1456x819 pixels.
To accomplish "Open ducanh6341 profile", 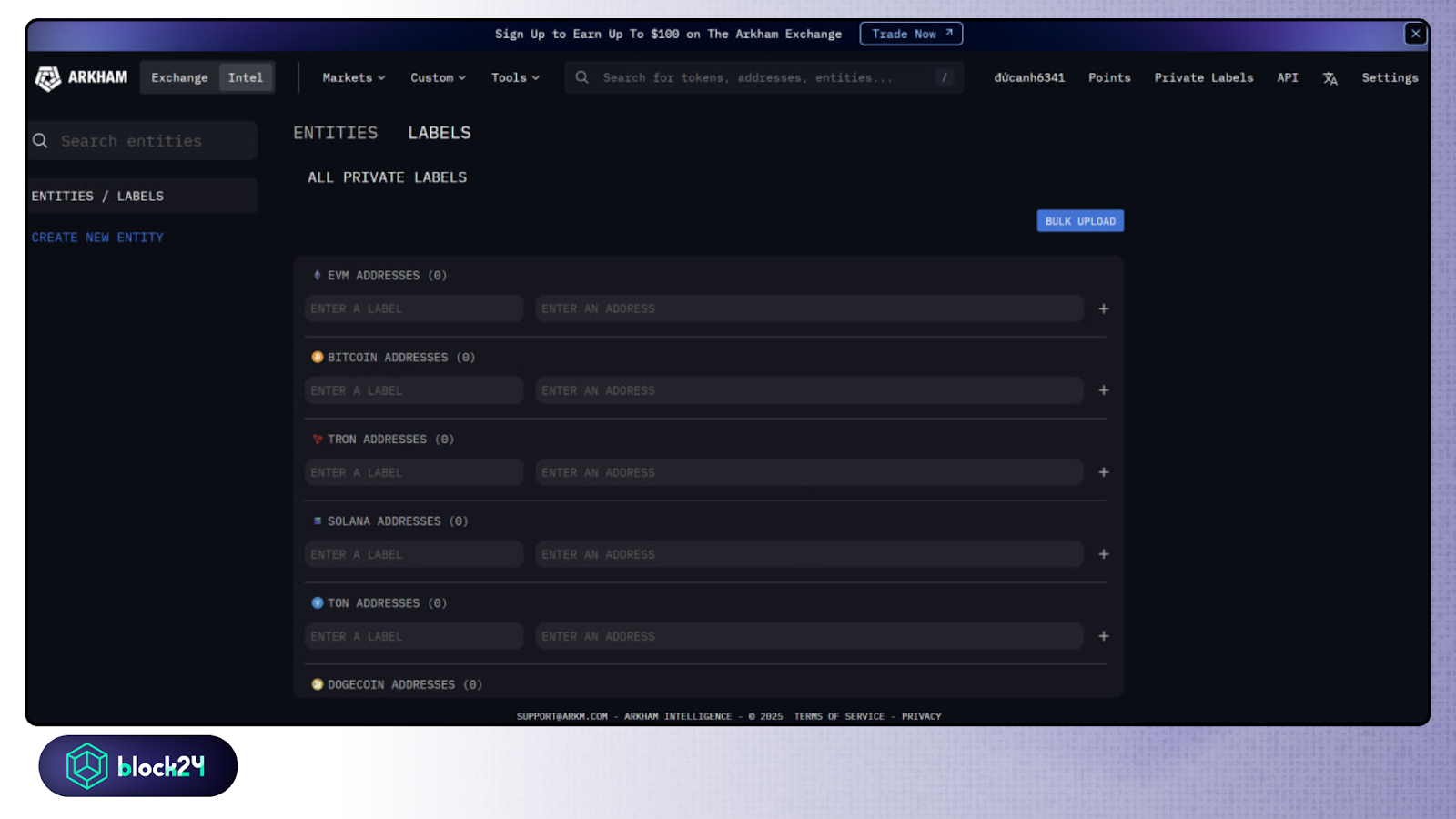I will pos(1029,77).
